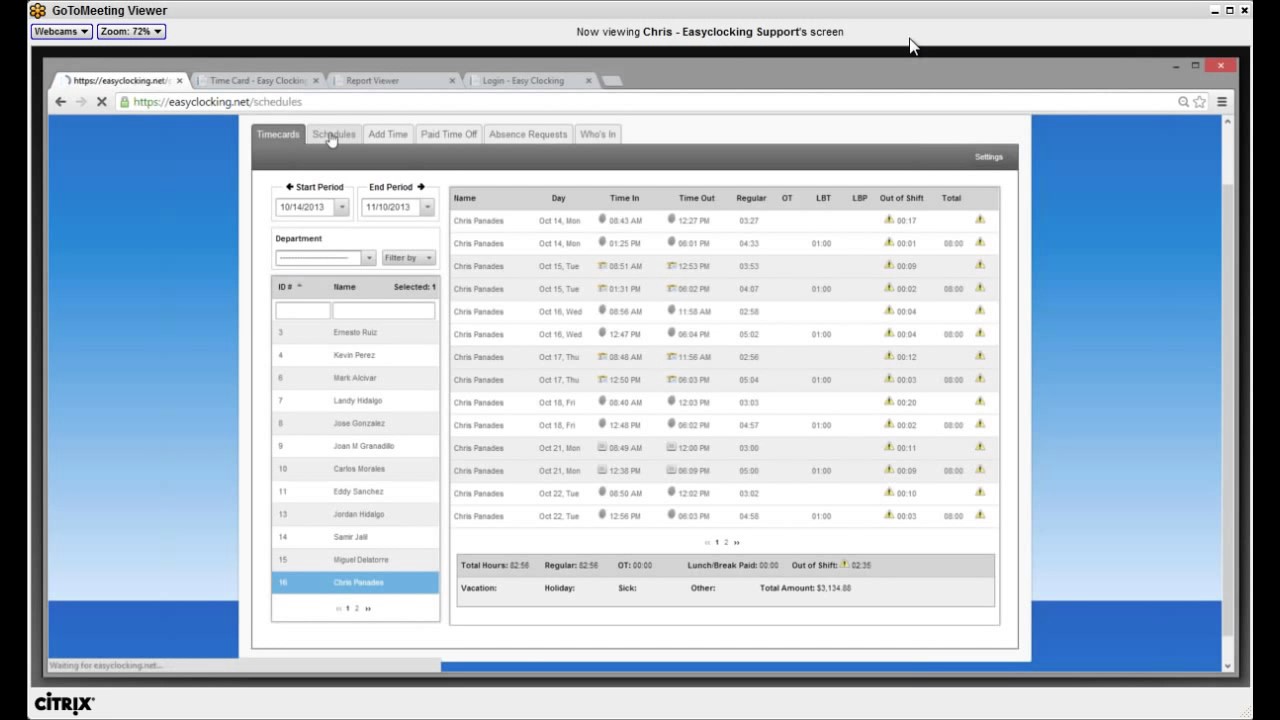This screenshot has width=1280, height=720.
Task: Select highlighted employee Chris Panades in list
Action: (x=355, y=582)
